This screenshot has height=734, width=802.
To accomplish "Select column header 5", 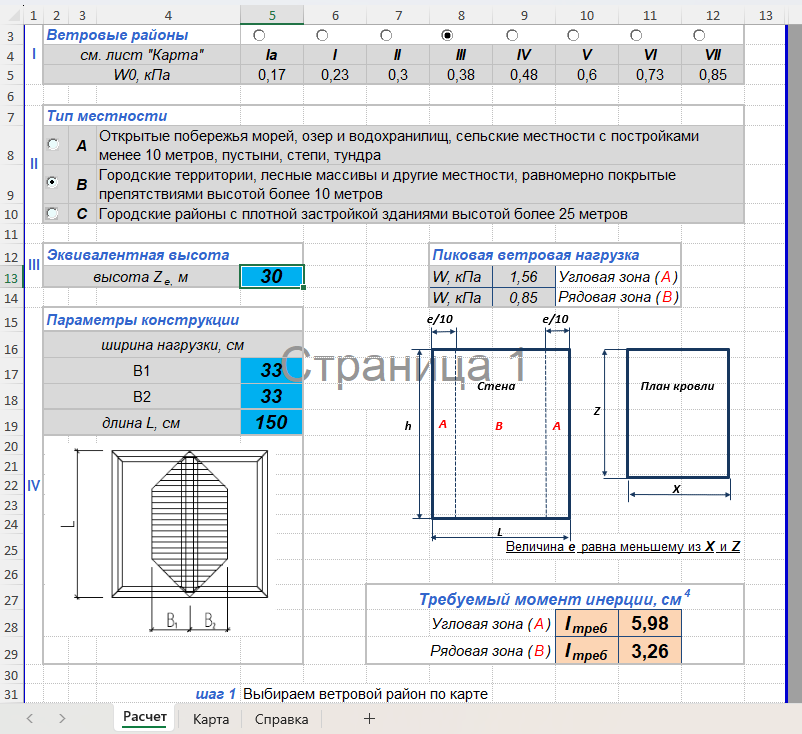I will [272, 15].
